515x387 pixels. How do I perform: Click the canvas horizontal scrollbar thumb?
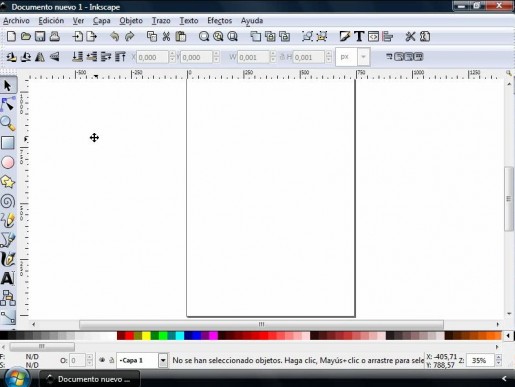coord(261,324)
